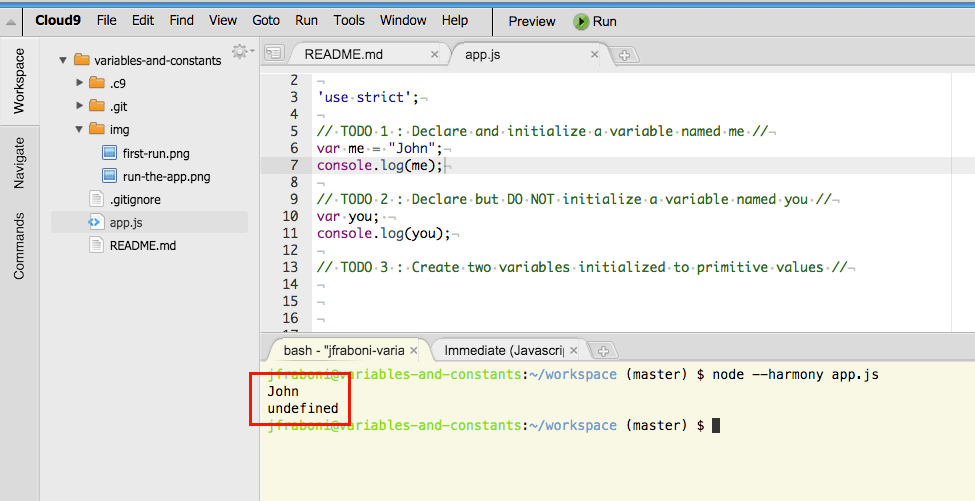The image size is (975, 501).
Task: Click the .git folder icon
Action: [x=97, y=106]
